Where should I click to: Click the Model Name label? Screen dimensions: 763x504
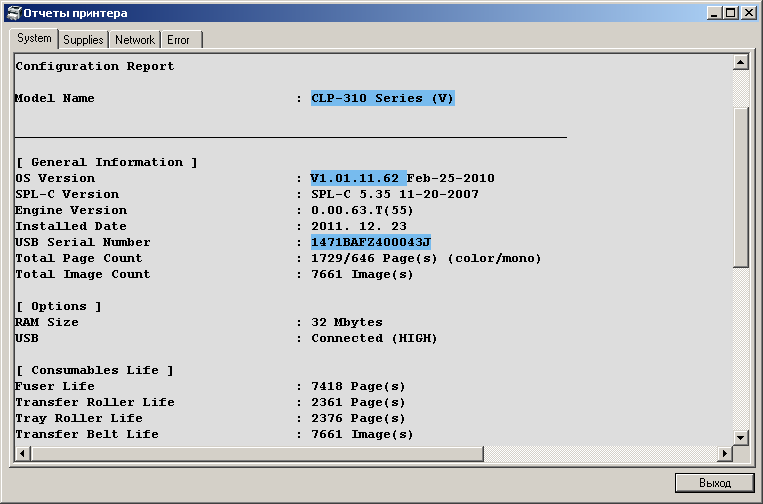(x=54, y=98)
